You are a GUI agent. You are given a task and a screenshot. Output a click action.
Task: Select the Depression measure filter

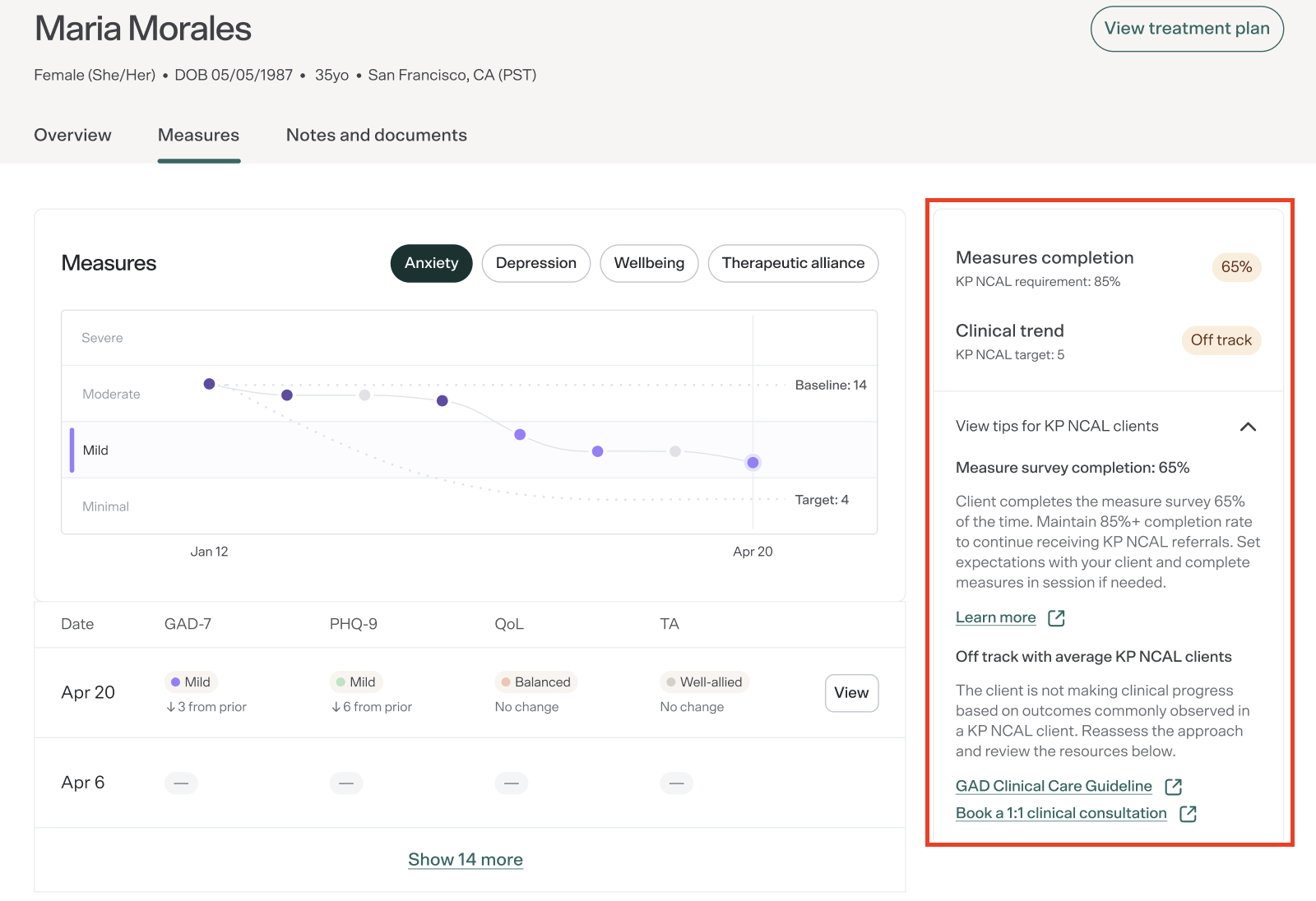point(536,263)
